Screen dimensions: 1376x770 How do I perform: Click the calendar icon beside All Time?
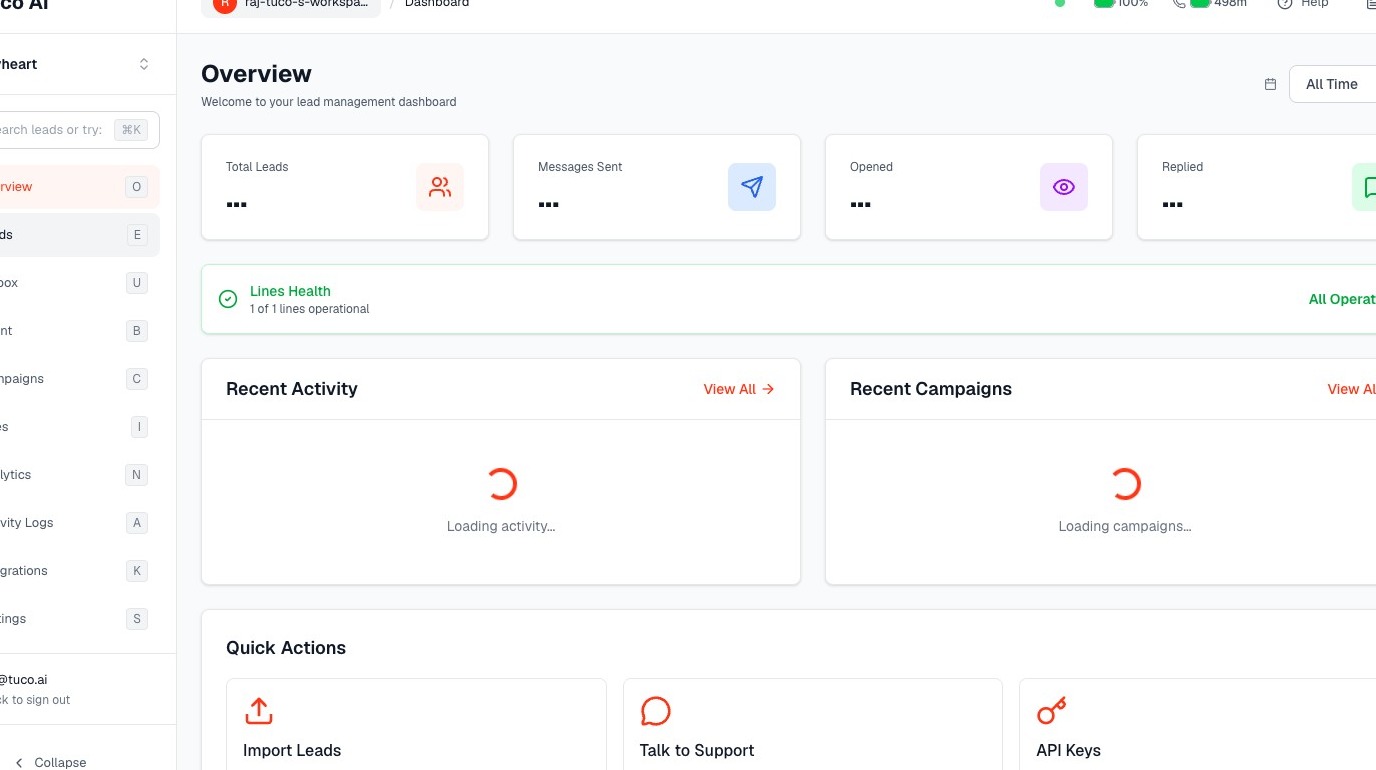tap(1270, 84)
